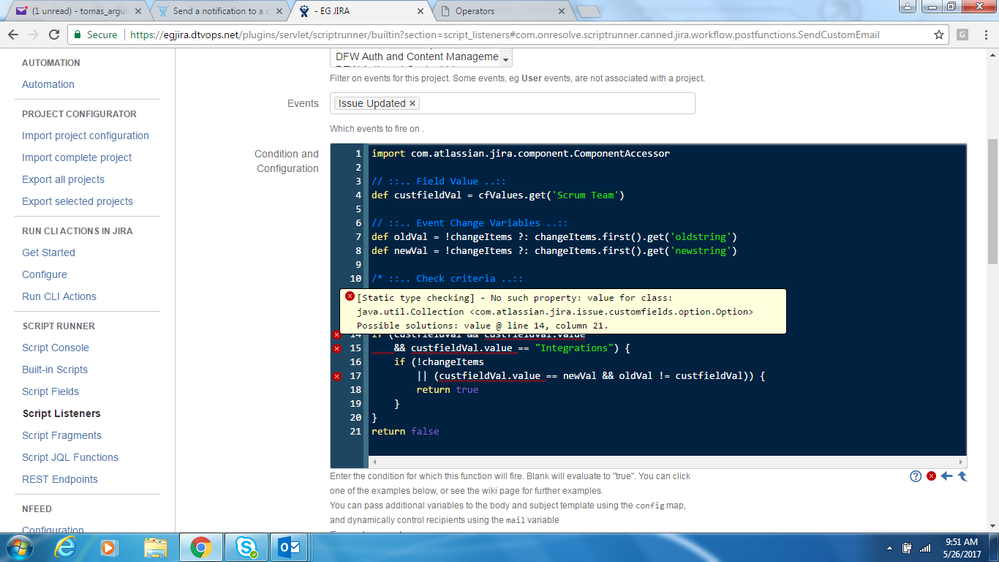Switch to the Operators tab
999x562 pixels.
tap(502, 11)
